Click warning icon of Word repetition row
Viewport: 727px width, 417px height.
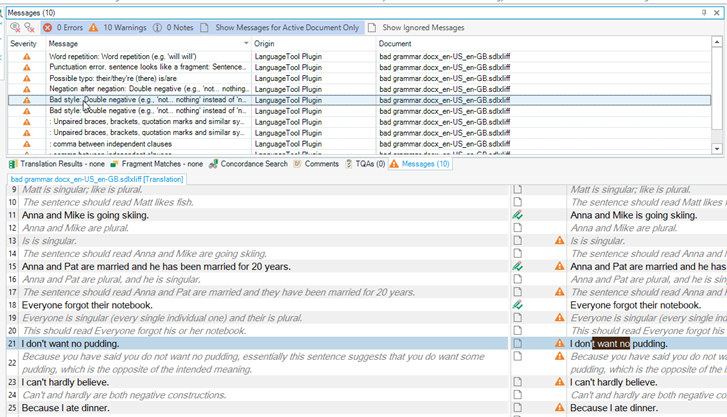[x=26, y=57]
